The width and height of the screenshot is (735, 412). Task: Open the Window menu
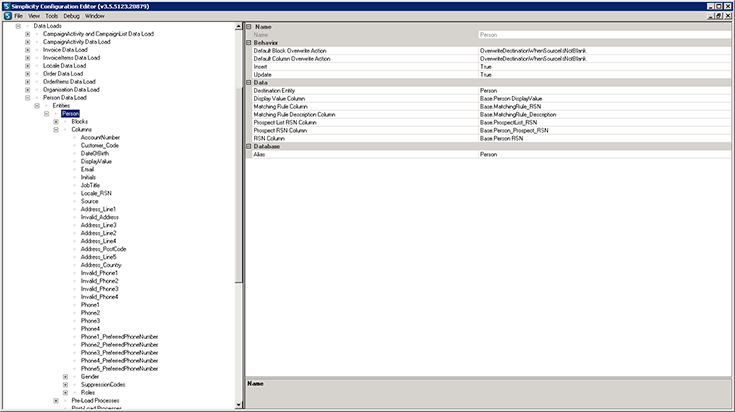95,16
